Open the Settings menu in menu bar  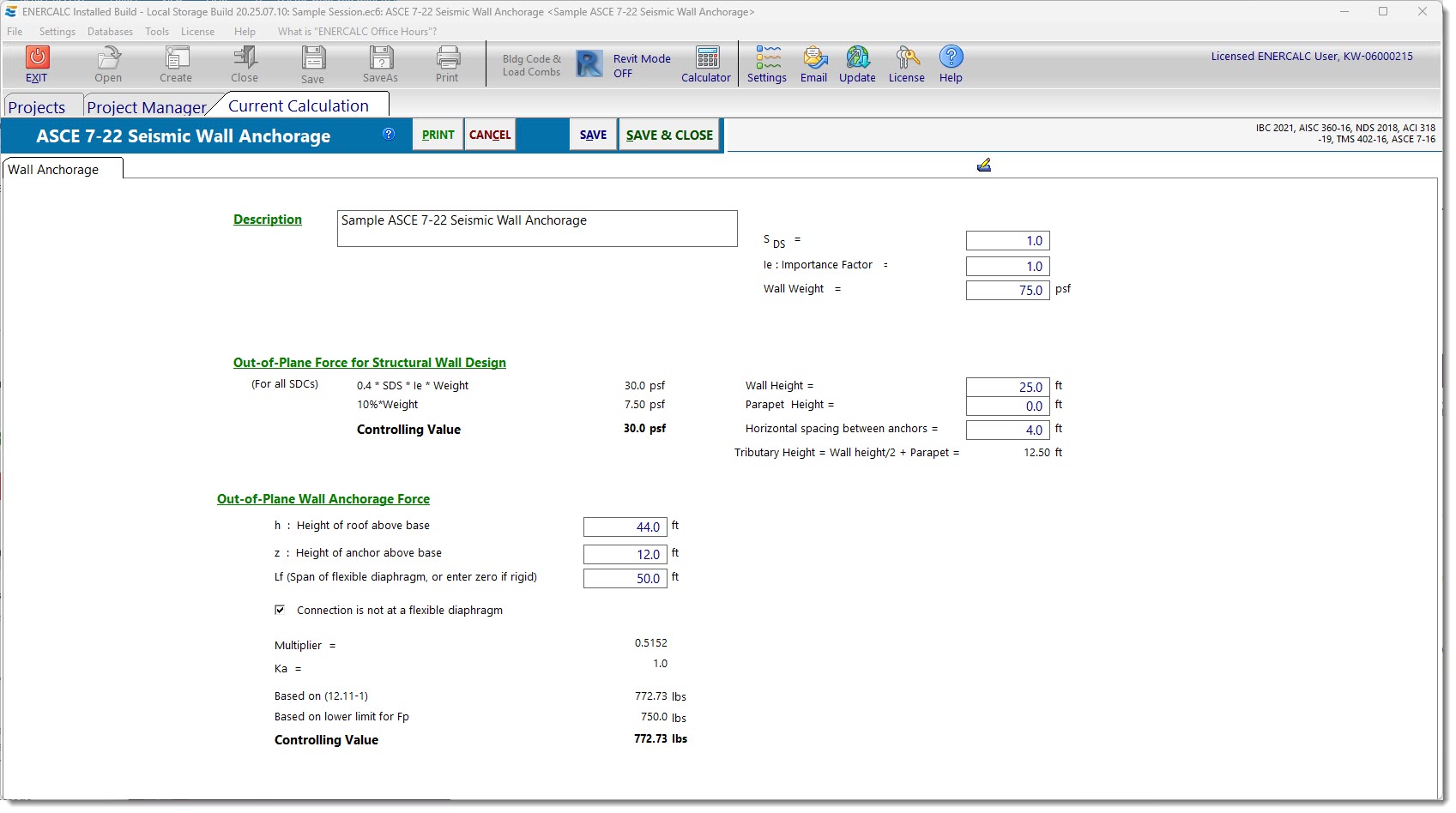[x=57, y=32]
